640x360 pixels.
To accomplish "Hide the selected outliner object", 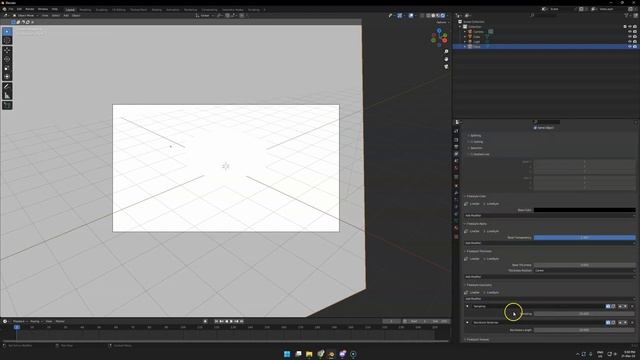I will 630,47.
